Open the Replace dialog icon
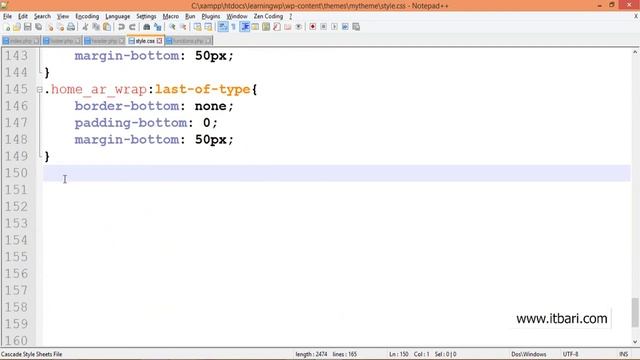640x360 pixels. pyautogui.click(x=157, y=27)
